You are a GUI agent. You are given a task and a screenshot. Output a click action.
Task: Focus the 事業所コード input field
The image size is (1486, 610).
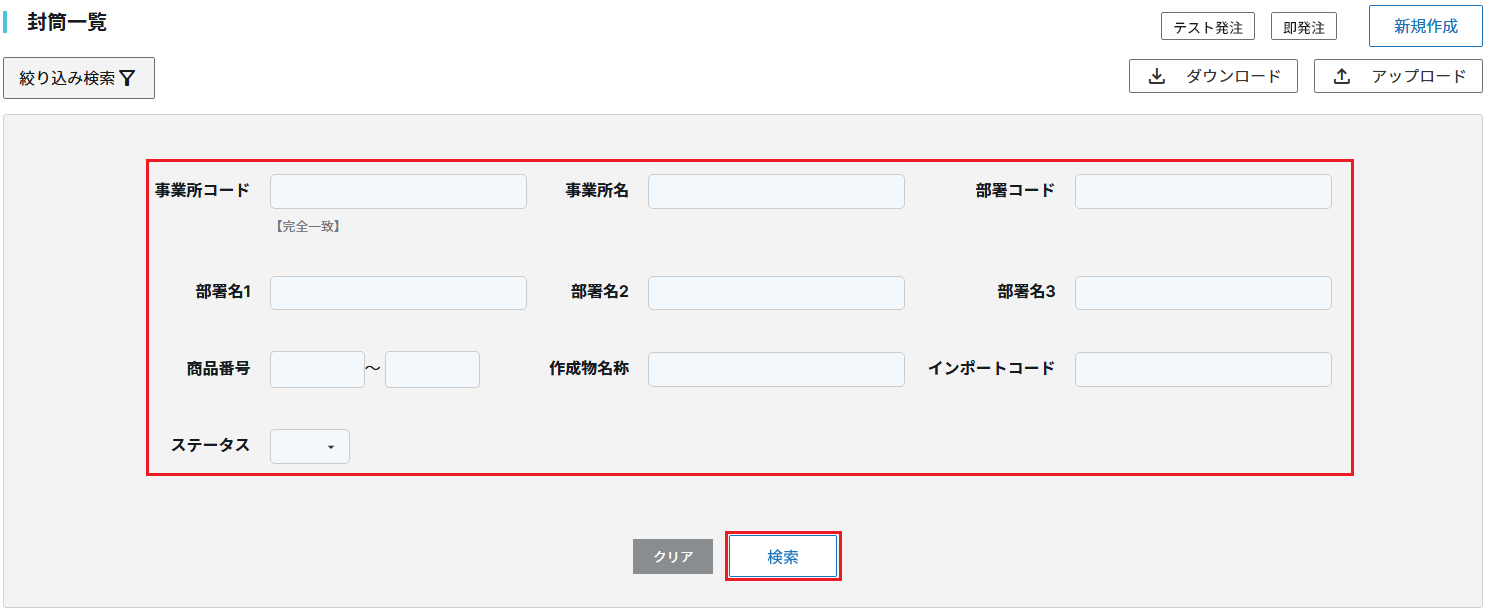398,191
